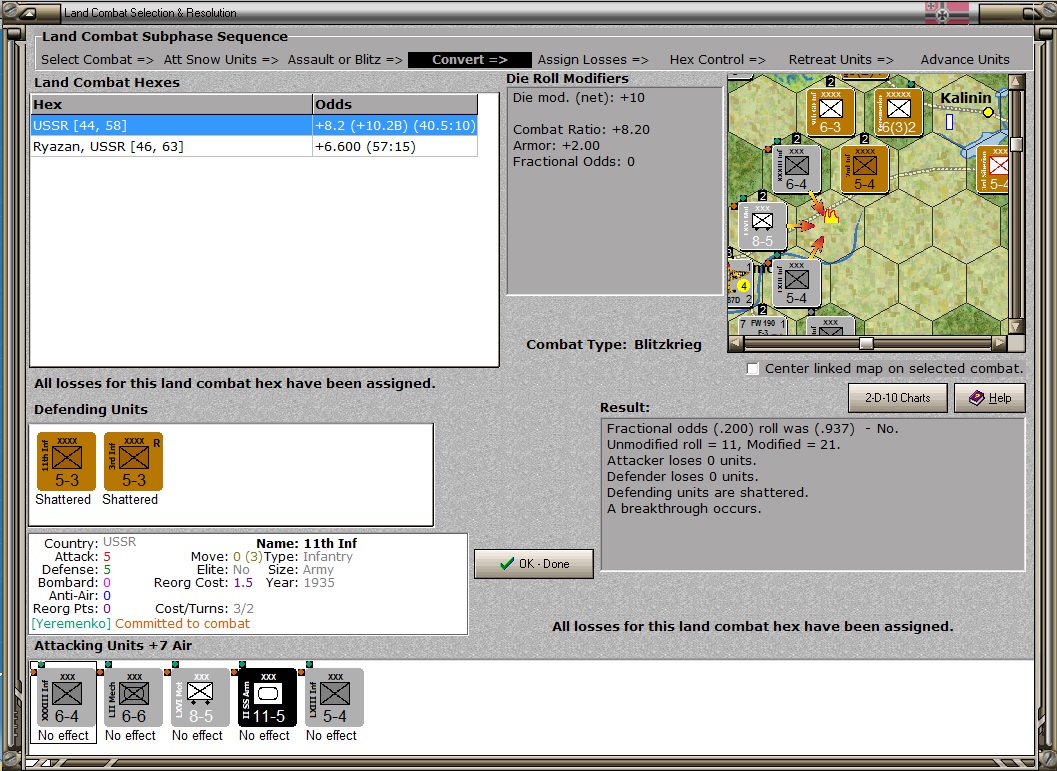Click the burning combat hex marker on map
This screenshot has width=1057, height=771.
[x=831, y=216]
